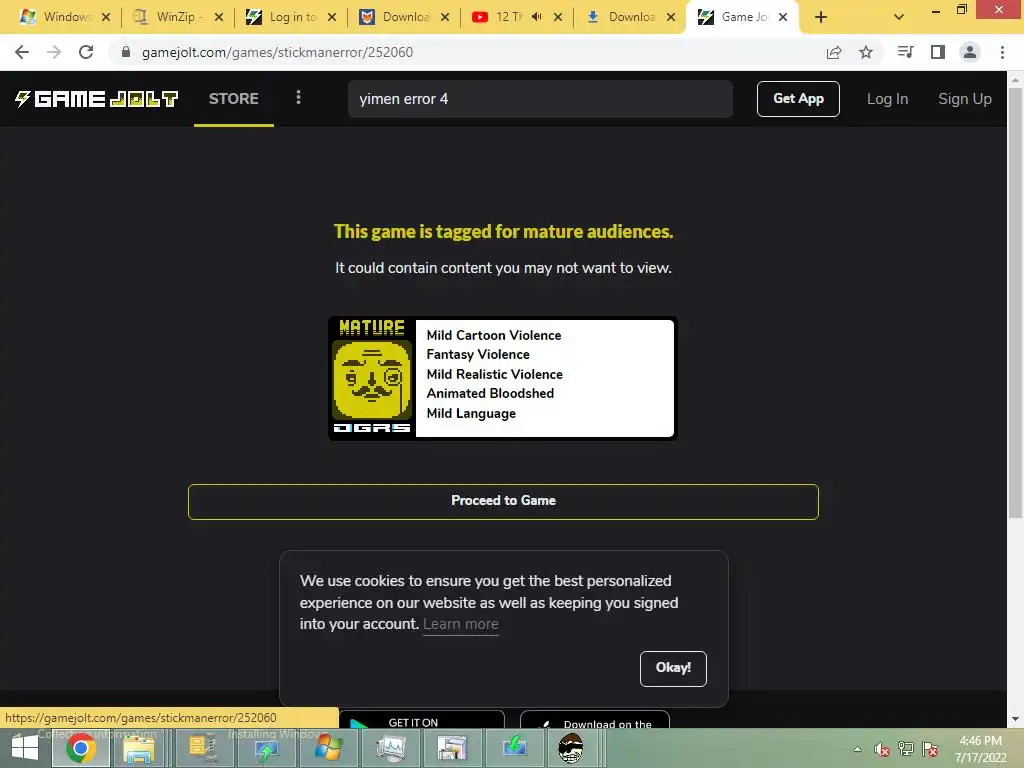Open Chrome from the taskbar
Image resolution: width=1024 pixels, height=768 pixels.
click(x=80, y=748)
